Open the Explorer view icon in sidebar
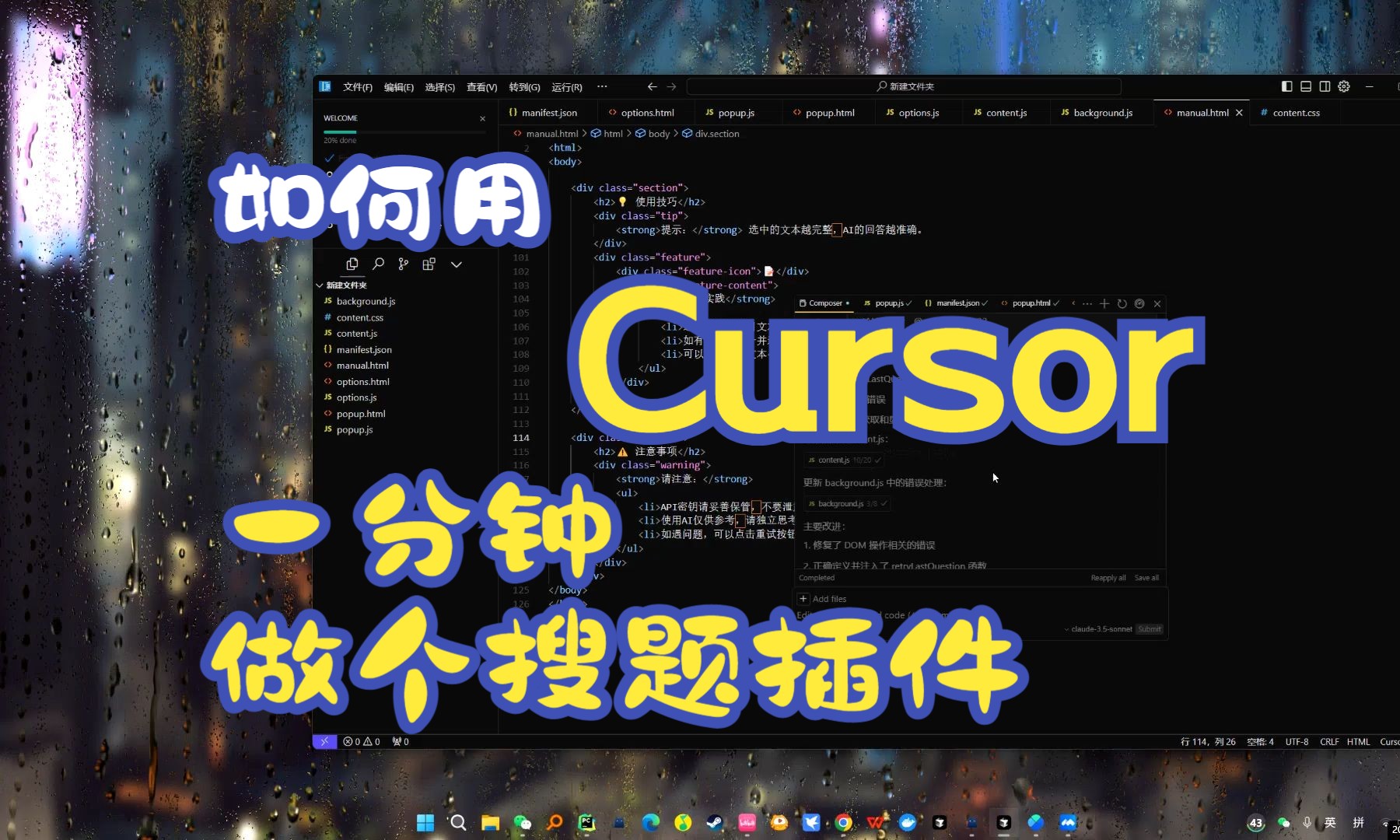This screenshot has height=840, width=1400. click(352, 264)
